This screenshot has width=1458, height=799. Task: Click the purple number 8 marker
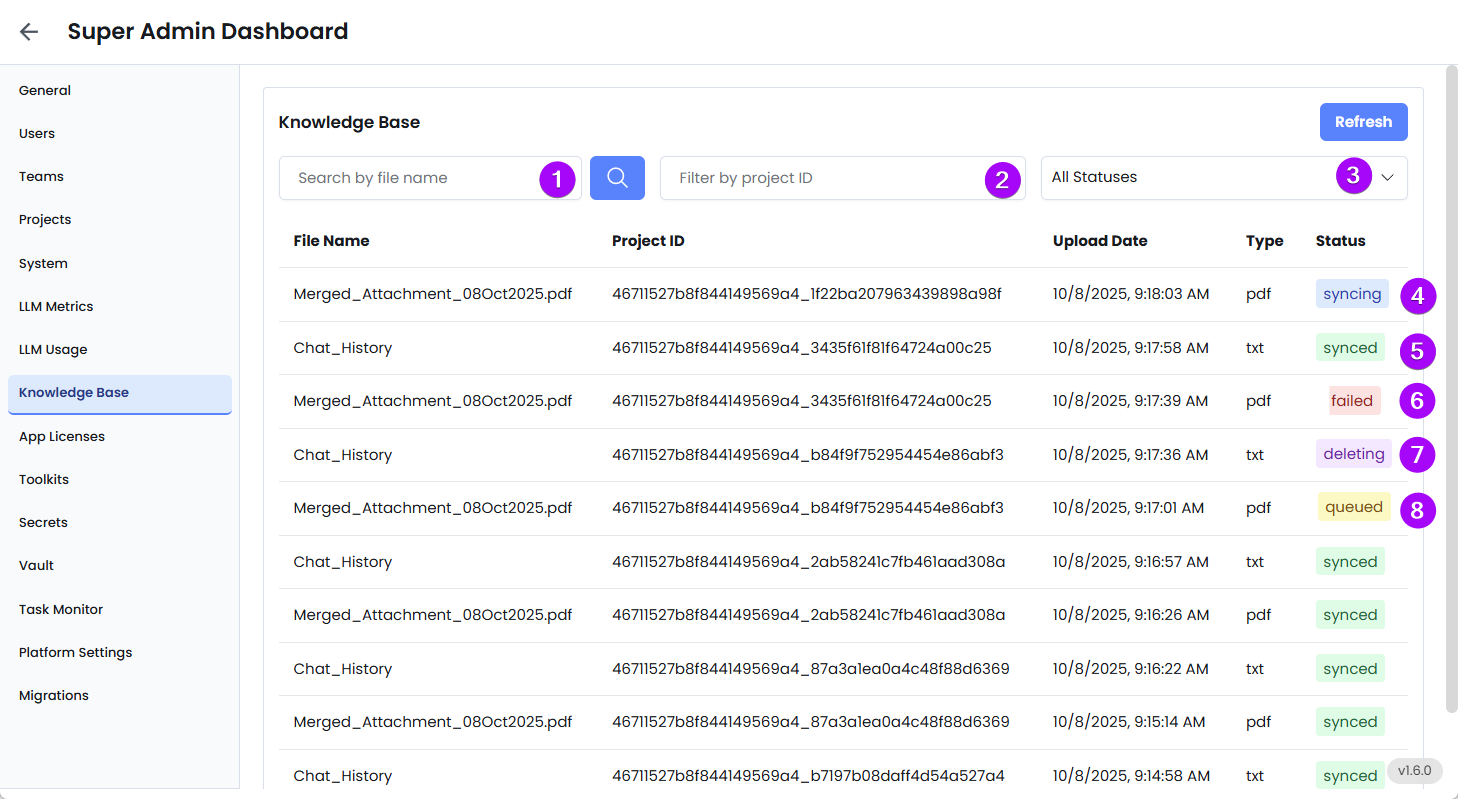[1417, 510]
